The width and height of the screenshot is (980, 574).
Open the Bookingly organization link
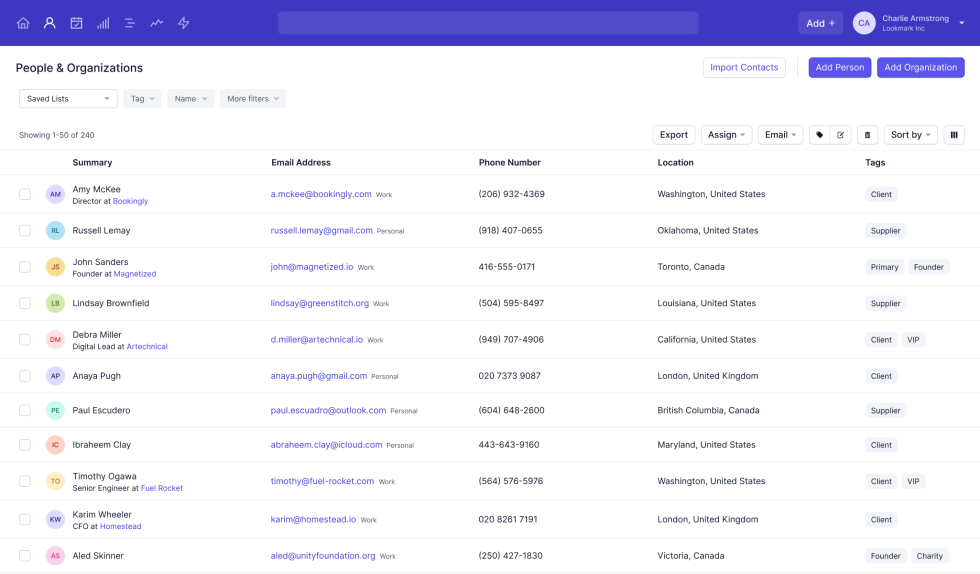coord(130,201)
